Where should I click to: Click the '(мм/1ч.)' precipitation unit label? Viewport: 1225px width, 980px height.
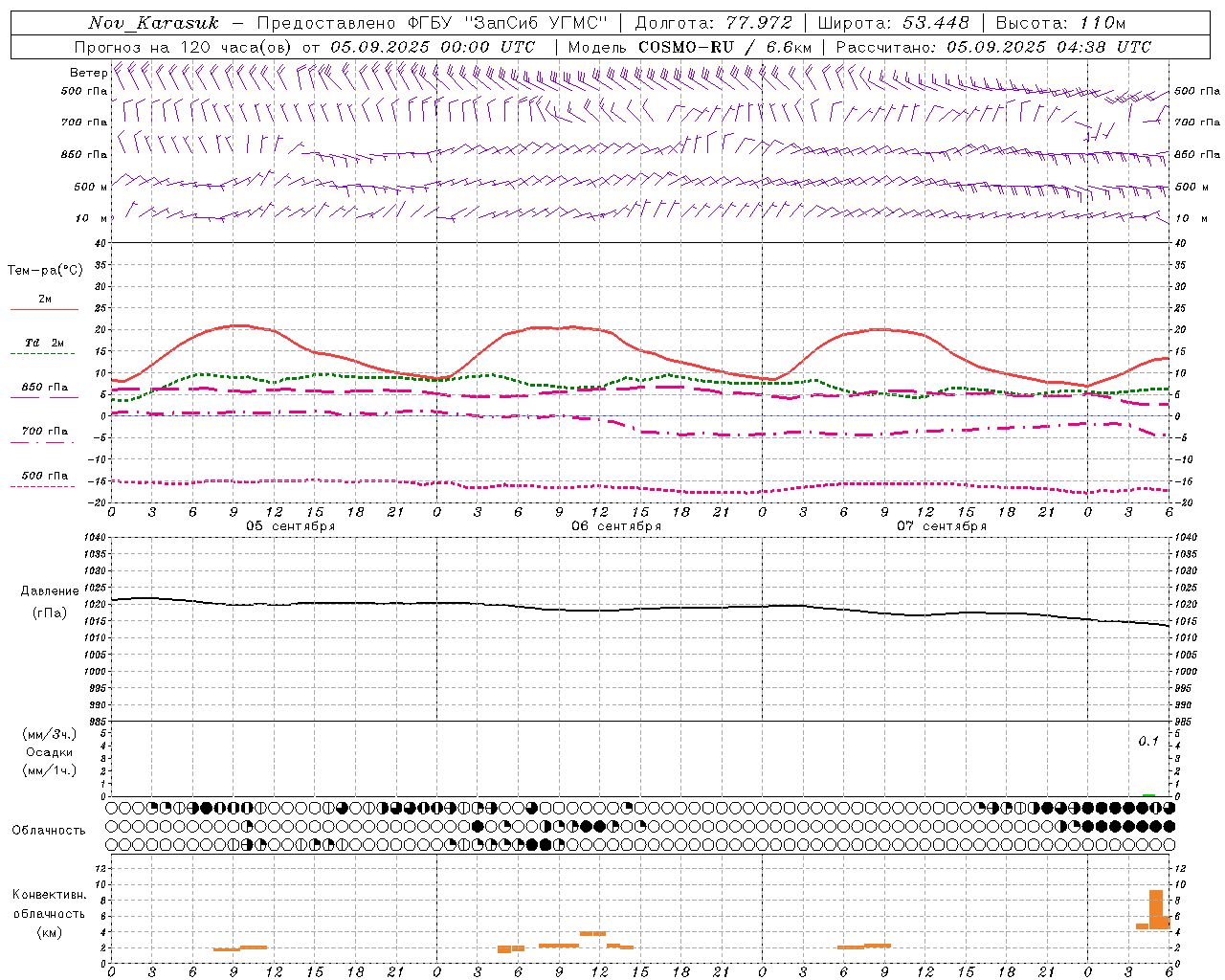tap(50, 770)
